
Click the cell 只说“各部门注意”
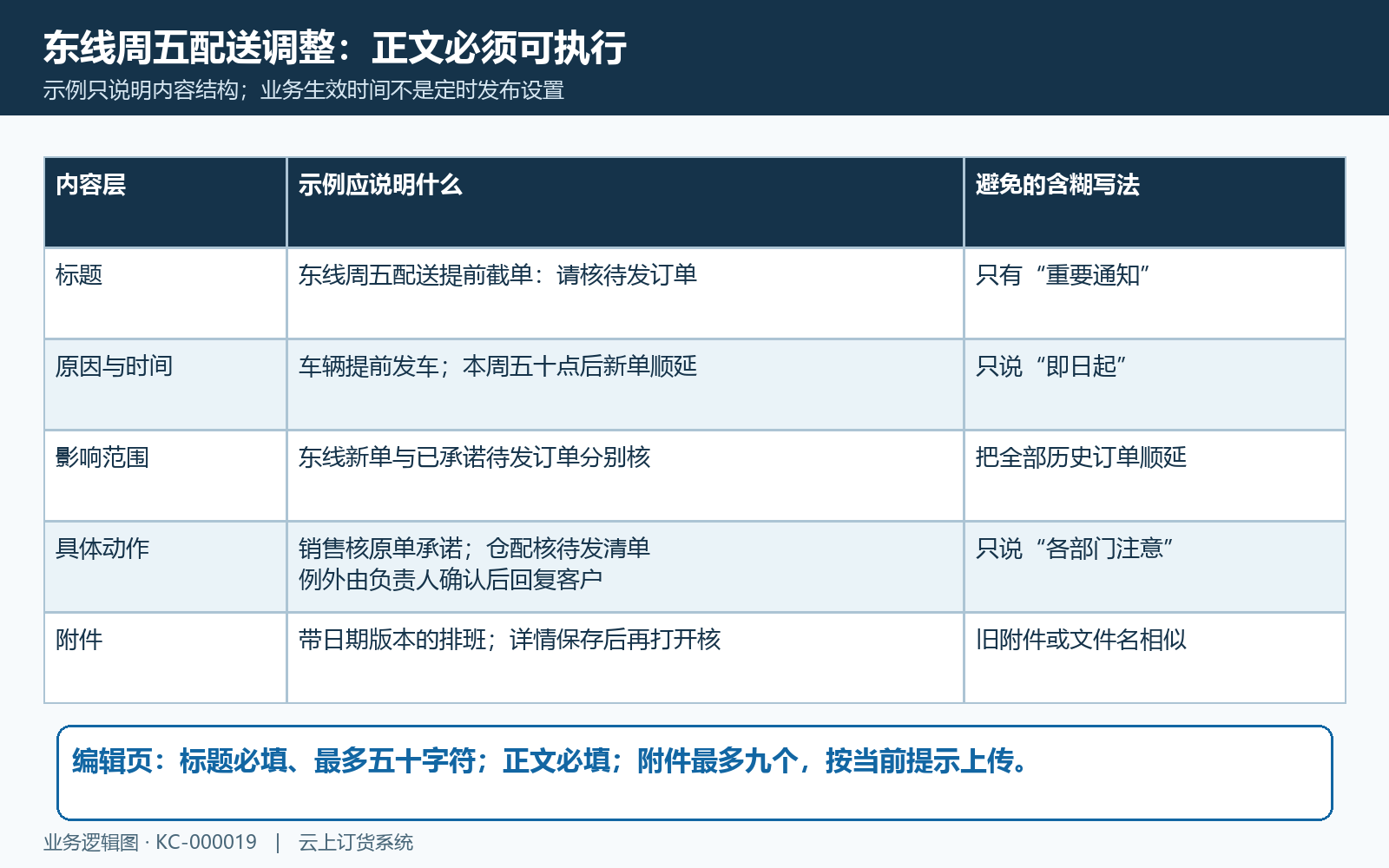(x=1155, y=567)
